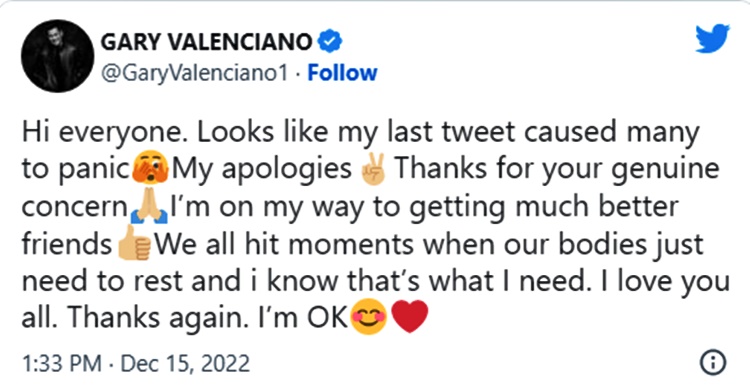
Task: Open Gary Valenciano's profile picture
Action: click(x=57, y=56)
